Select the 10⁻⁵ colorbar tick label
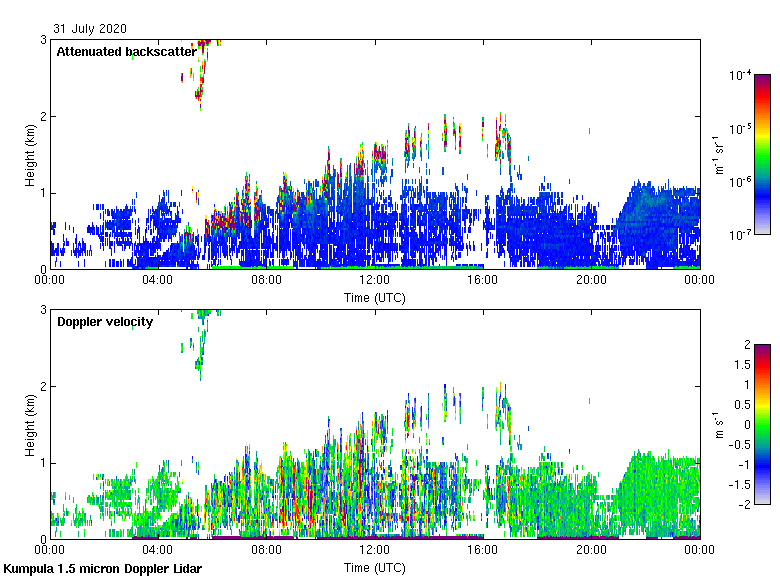Image resolution: width=780 pixels, height=580 pixels. click(x=740, y=129)
